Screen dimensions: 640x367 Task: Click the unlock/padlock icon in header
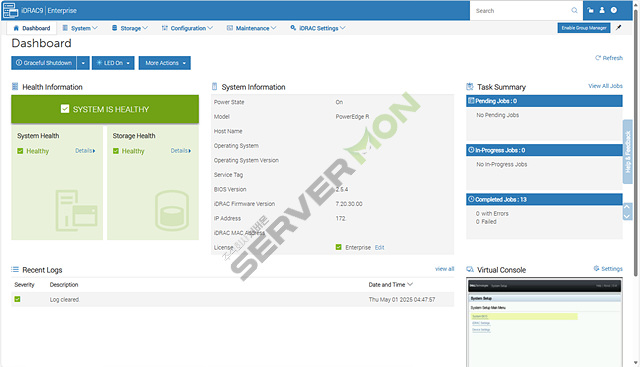pyautogui.click(x=591, y=10)
